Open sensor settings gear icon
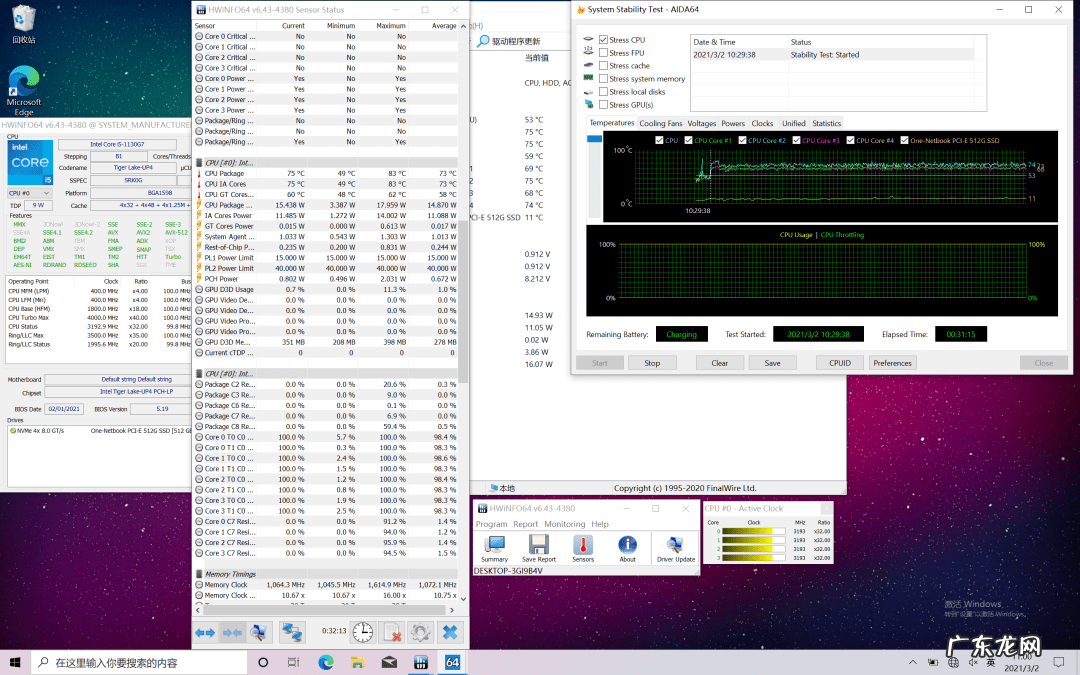The image size is (1080, 675). coord(420,632)
